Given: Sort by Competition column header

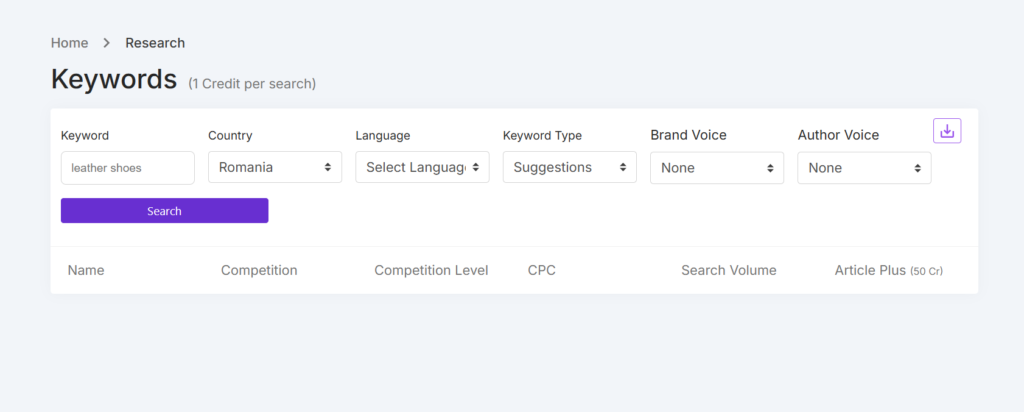Looking at the screenshot, I should 259,270.
